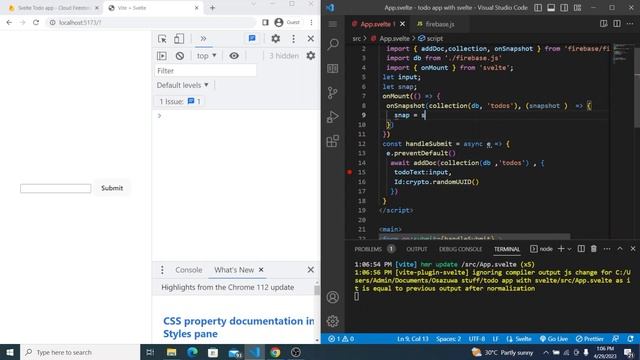Open the Default levels dropdown

coord(182,85)
